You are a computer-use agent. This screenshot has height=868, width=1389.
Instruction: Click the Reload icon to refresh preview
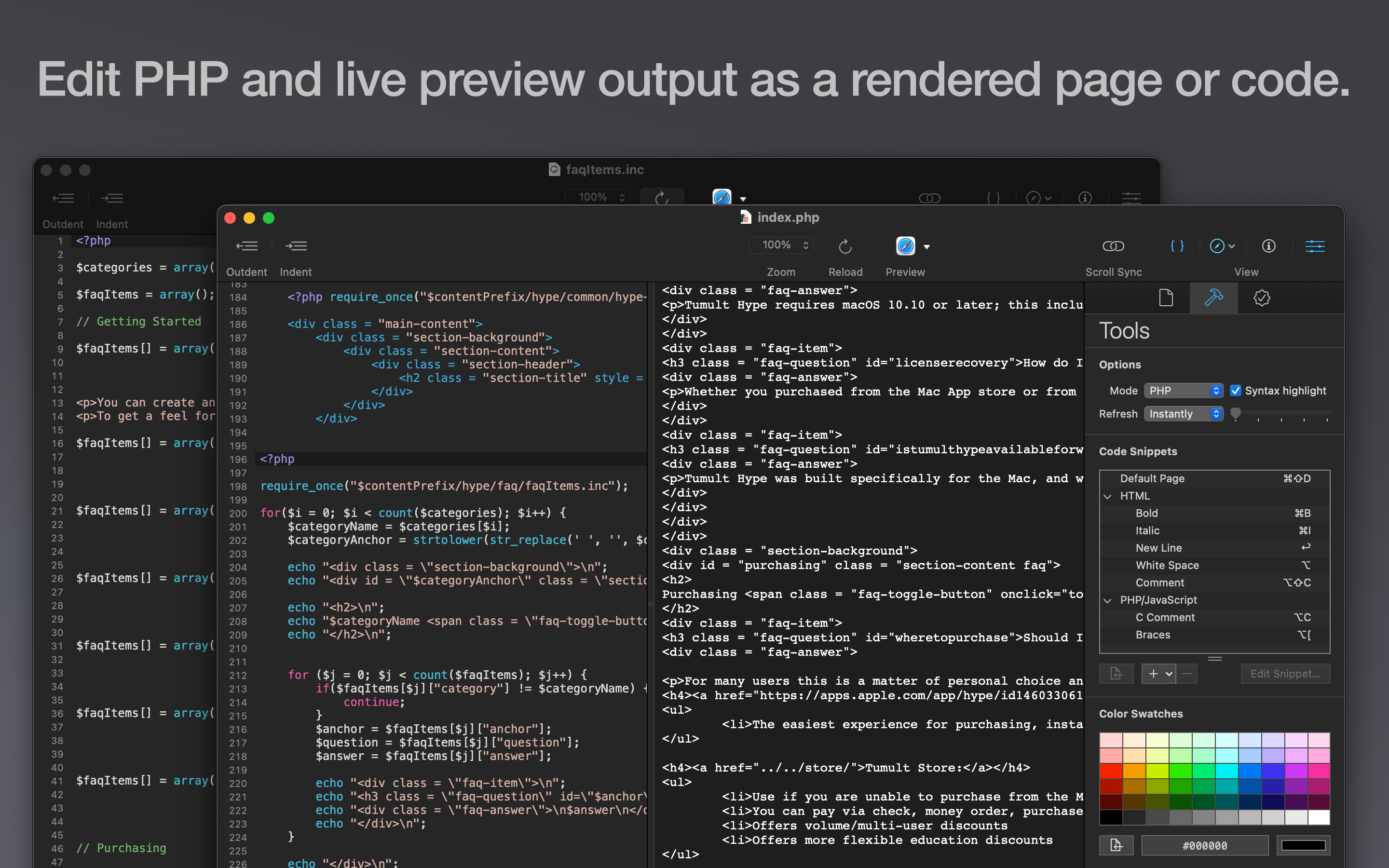844,246
